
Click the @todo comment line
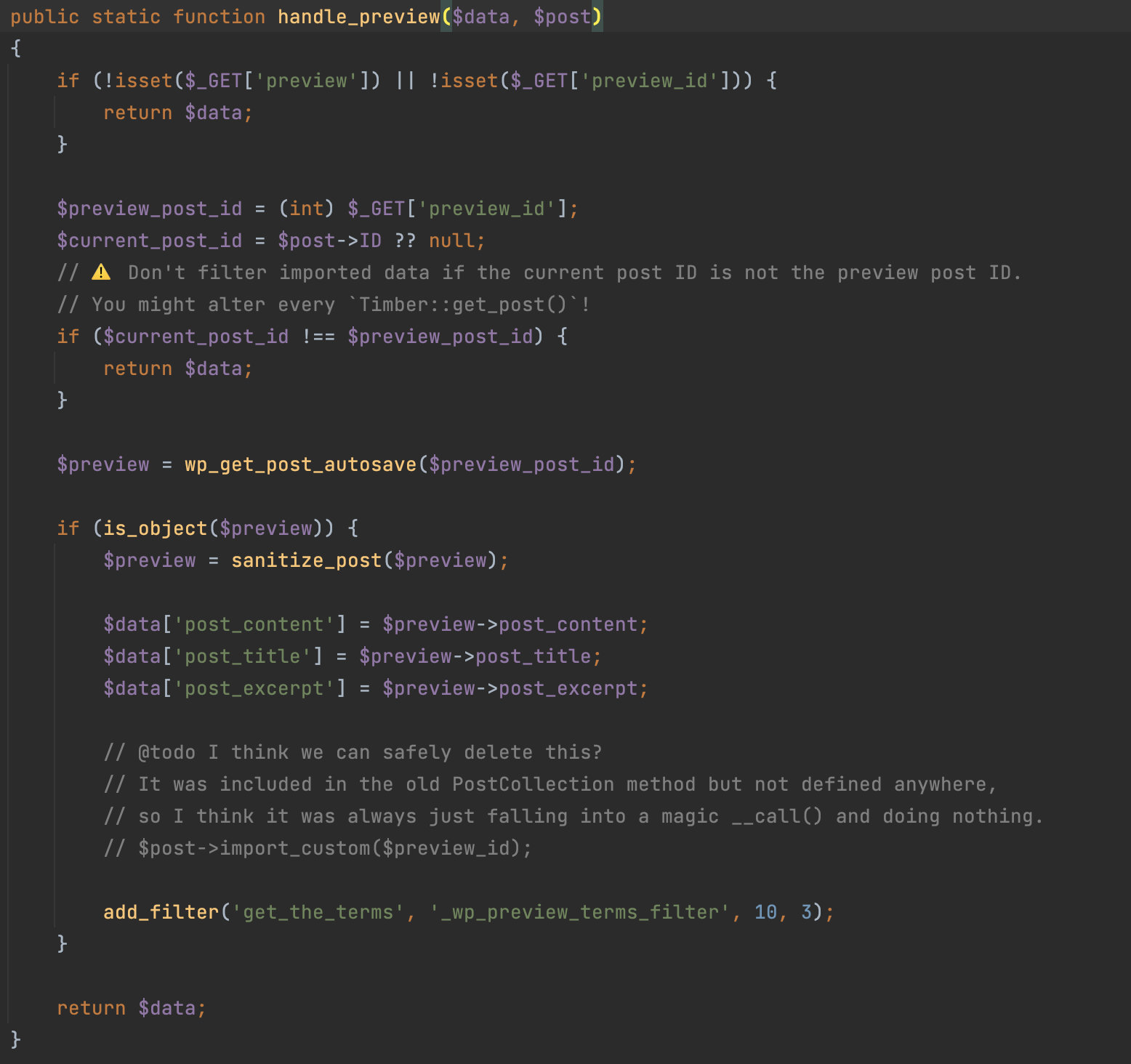click(x=353, y=752)
